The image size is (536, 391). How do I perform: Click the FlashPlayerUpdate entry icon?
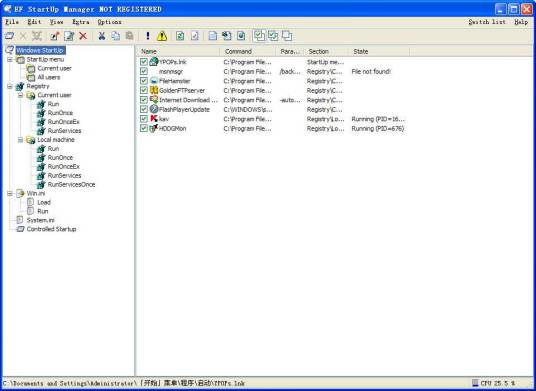click(x=154, y=109)
